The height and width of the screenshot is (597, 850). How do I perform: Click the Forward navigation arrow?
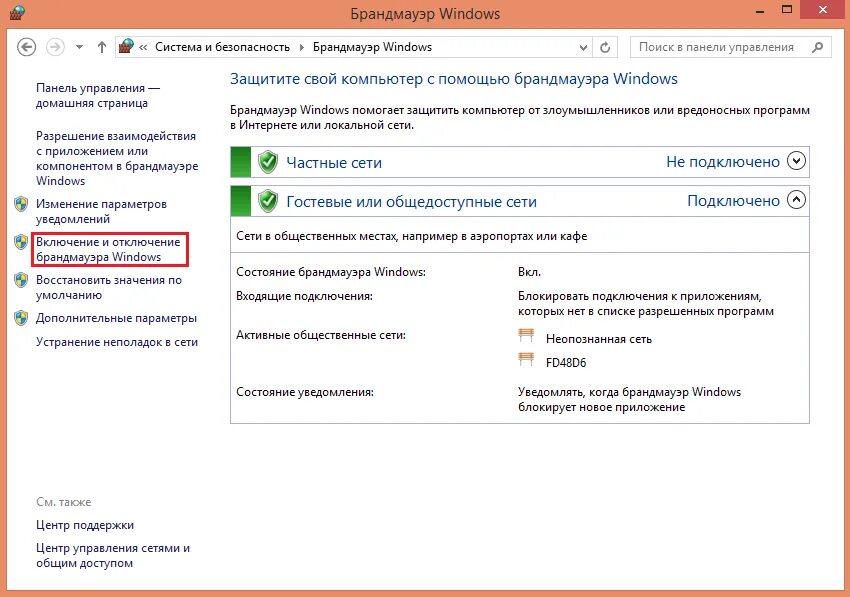(55, 47)
